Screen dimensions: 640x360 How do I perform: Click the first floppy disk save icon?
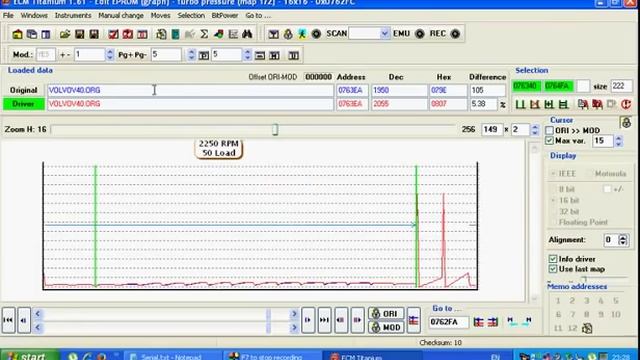[x=80, y=34]
